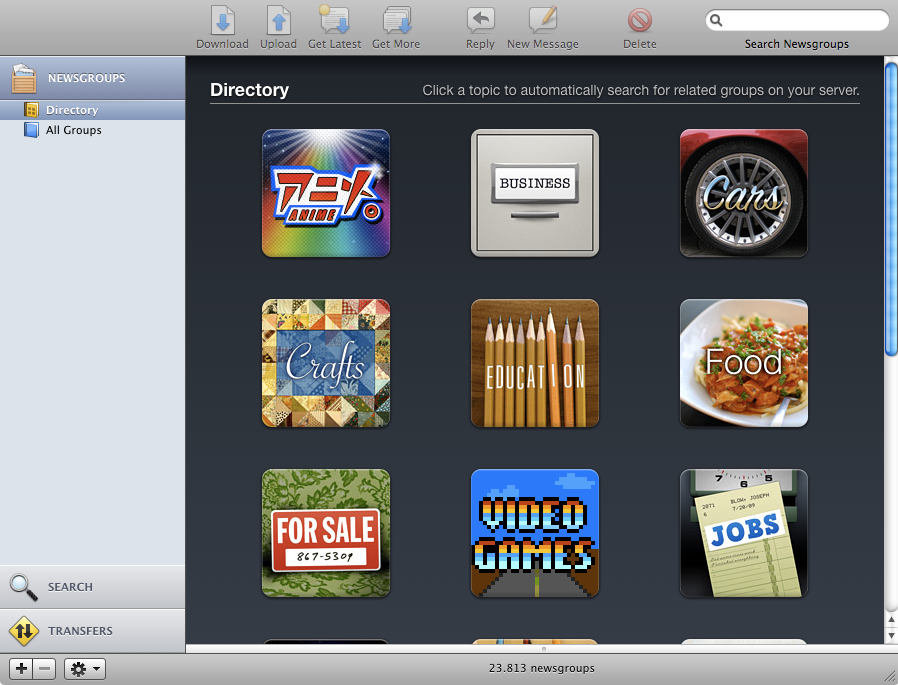Click the Upload toolbar icon

tap(278, 20)
